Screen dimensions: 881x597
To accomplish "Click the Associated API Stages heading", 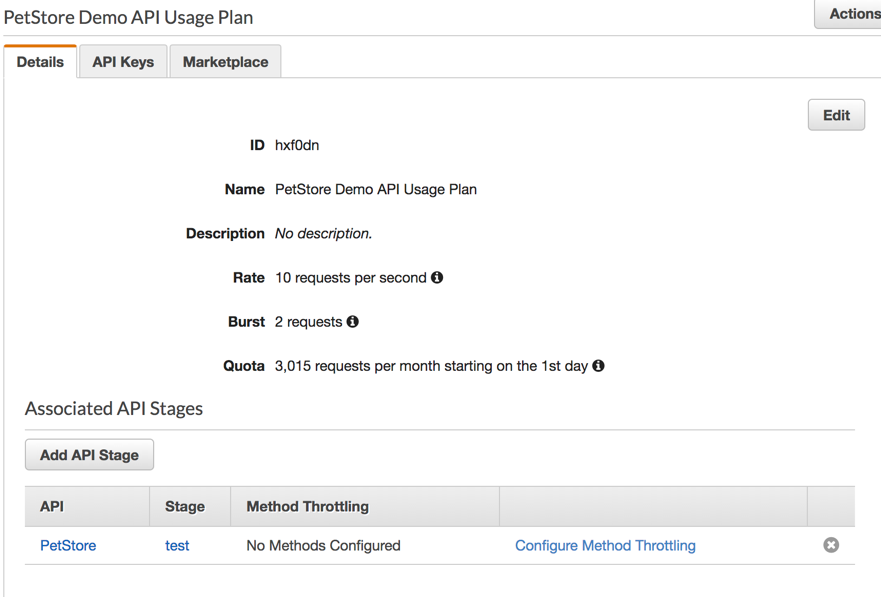I will click(x=114, y=408).
